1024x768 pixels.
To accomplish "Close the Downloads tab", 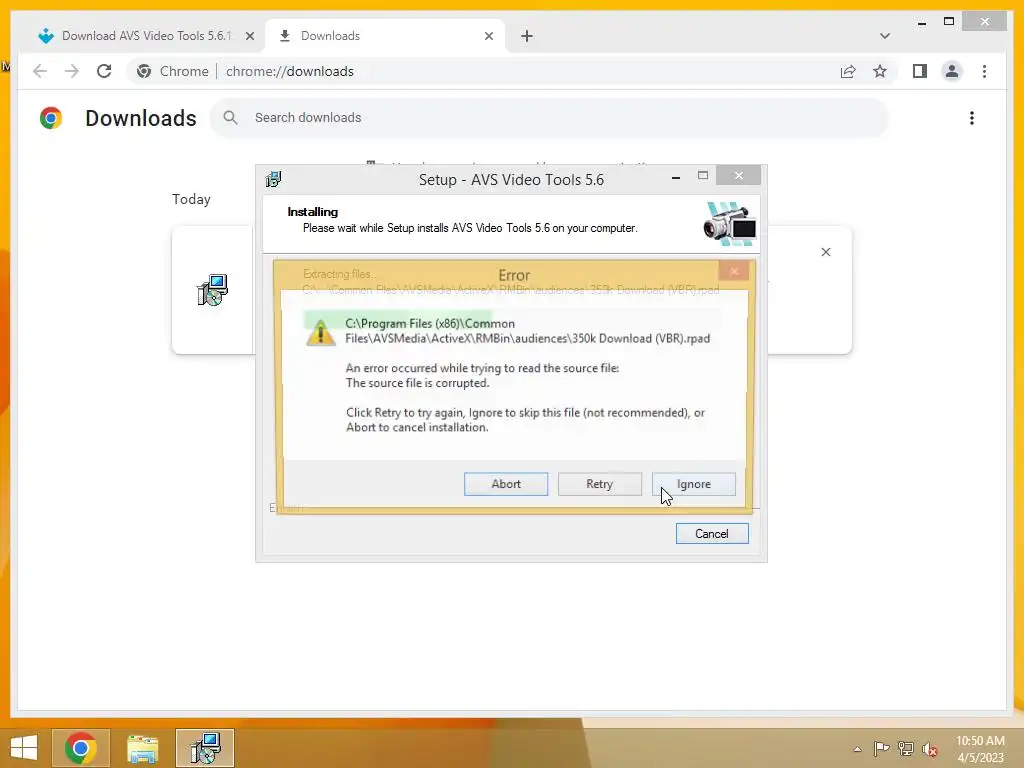I will (x=488, y=37).
